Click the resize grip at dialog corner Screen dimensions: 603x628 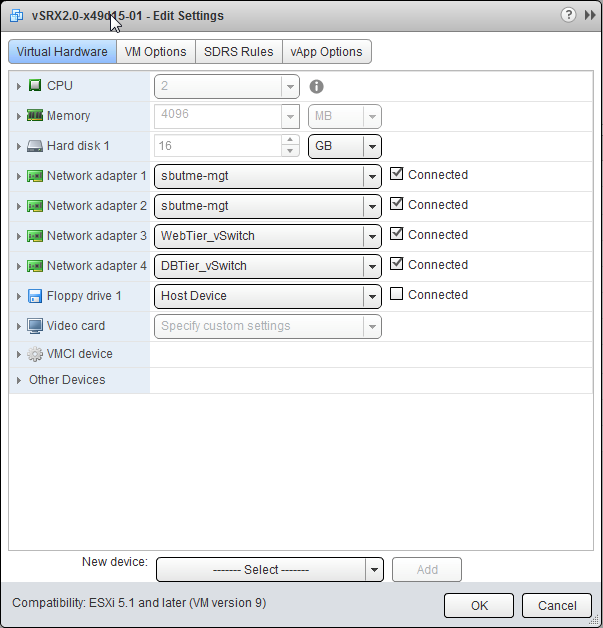596,621
